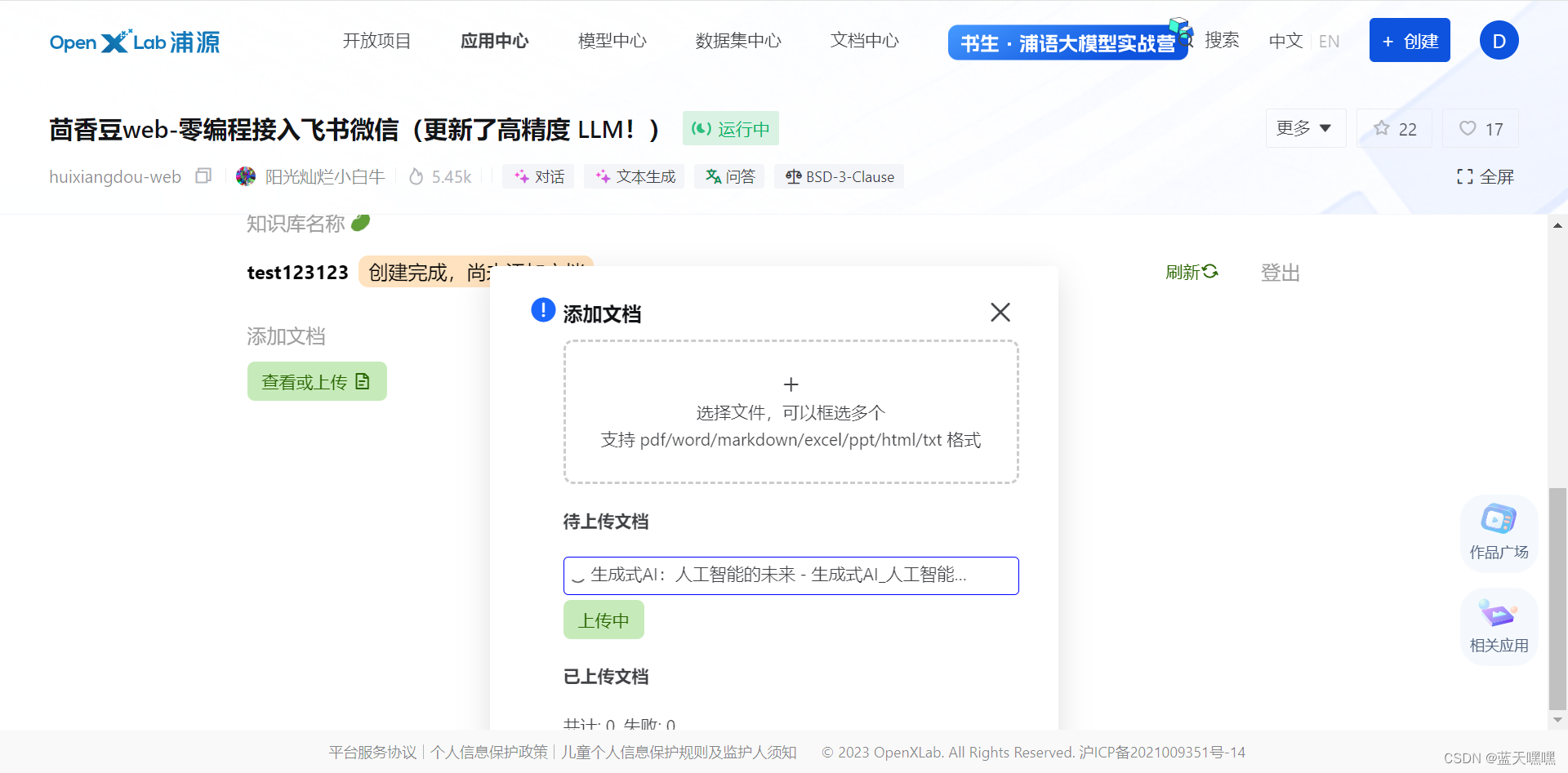Click the 搜索 search entry

pyautogui.click(x=1222, y=41)
